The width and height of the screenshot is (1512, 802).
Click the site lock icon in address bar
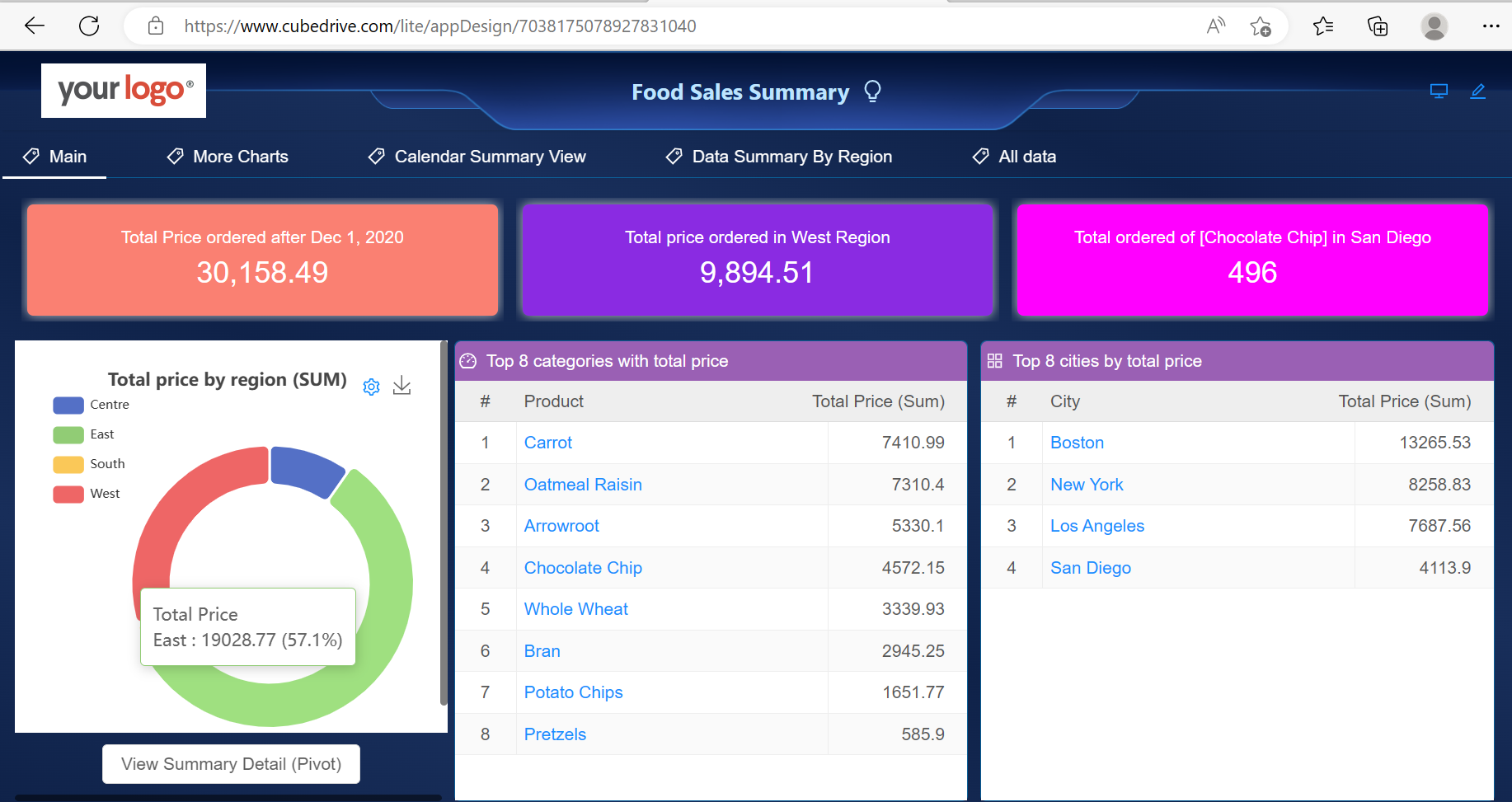coord(156,26)
